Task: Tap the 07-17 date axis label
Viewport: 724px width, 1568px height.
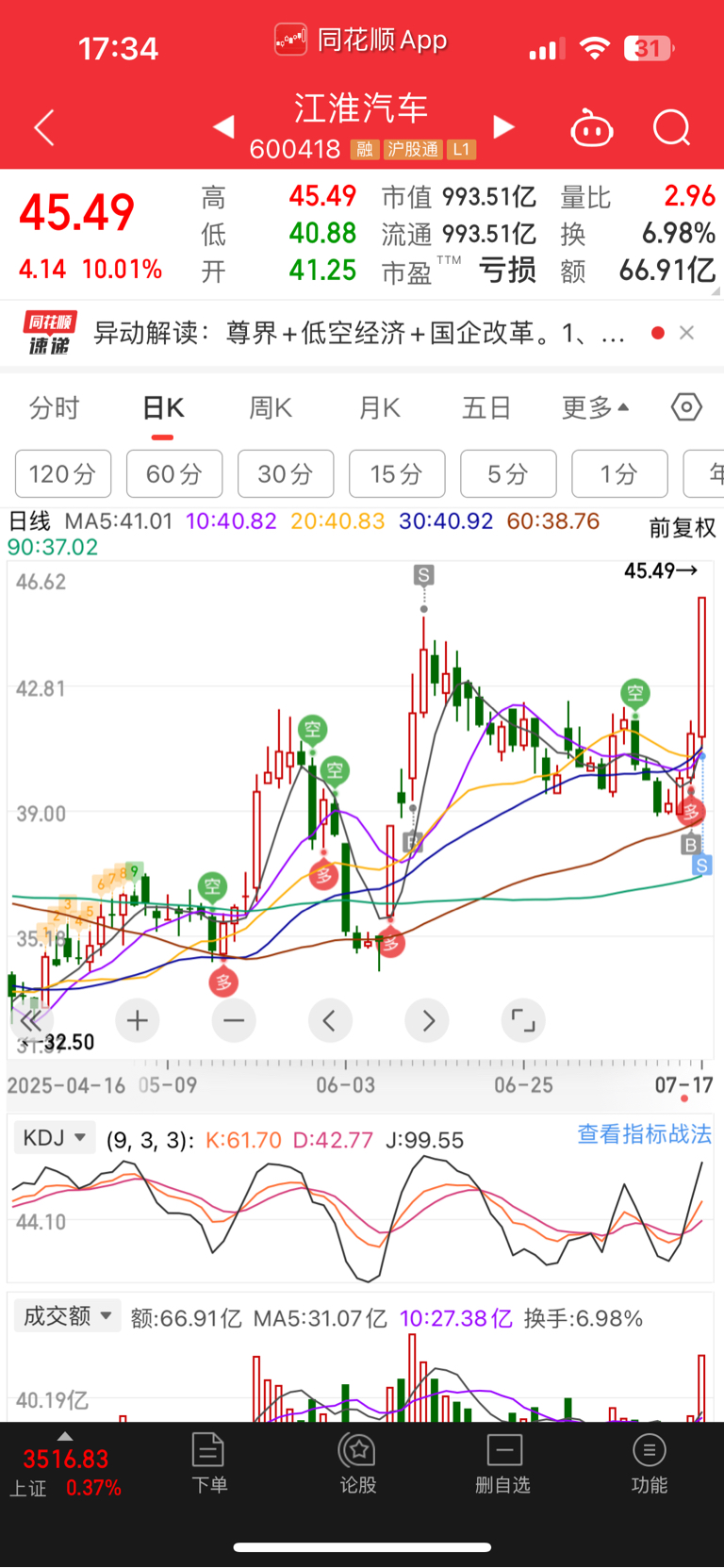Action: [x=684, y=1084]
